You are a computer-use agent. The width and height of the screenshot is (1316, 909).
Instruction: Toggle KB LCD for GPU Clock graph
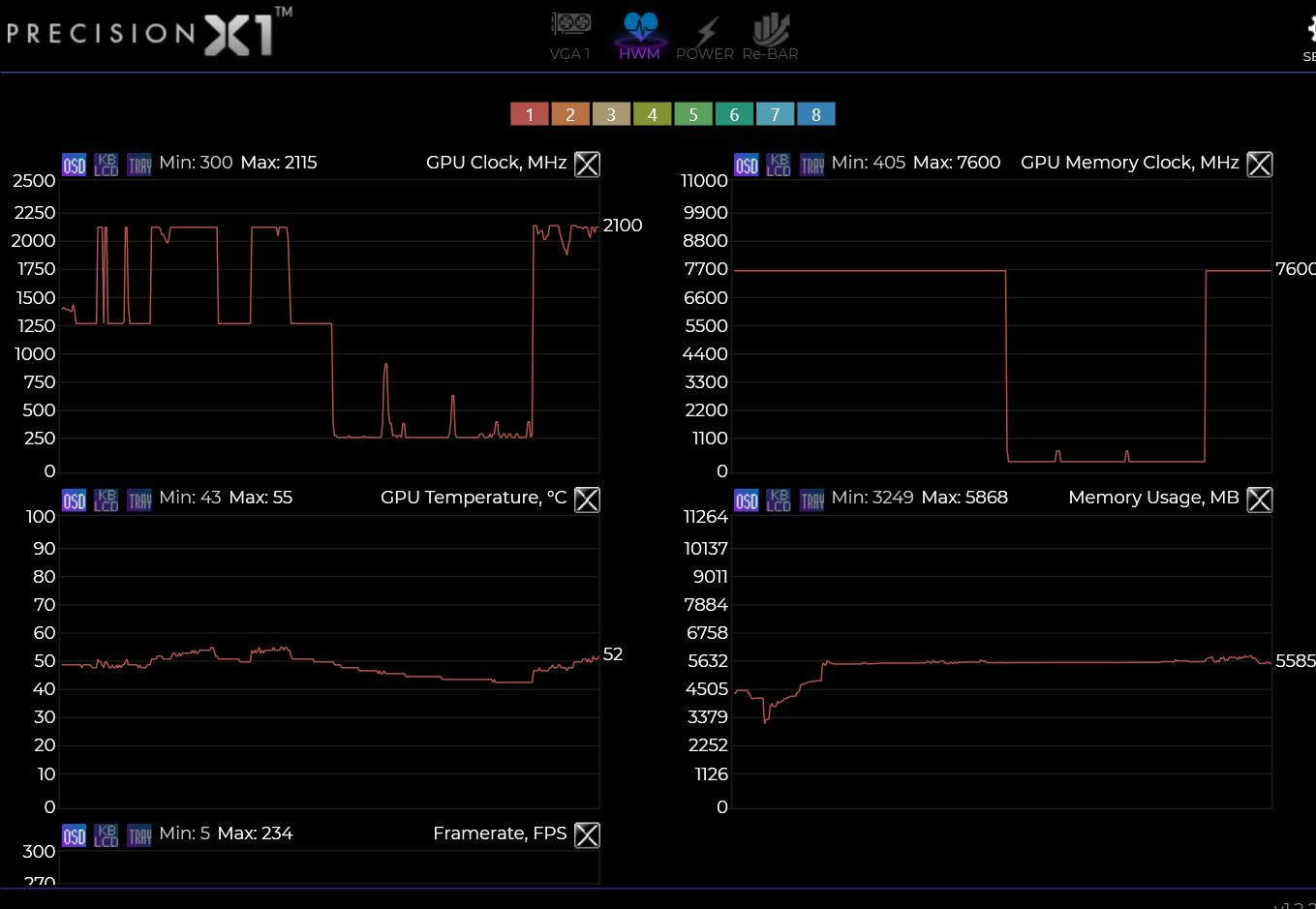(107, 165)
